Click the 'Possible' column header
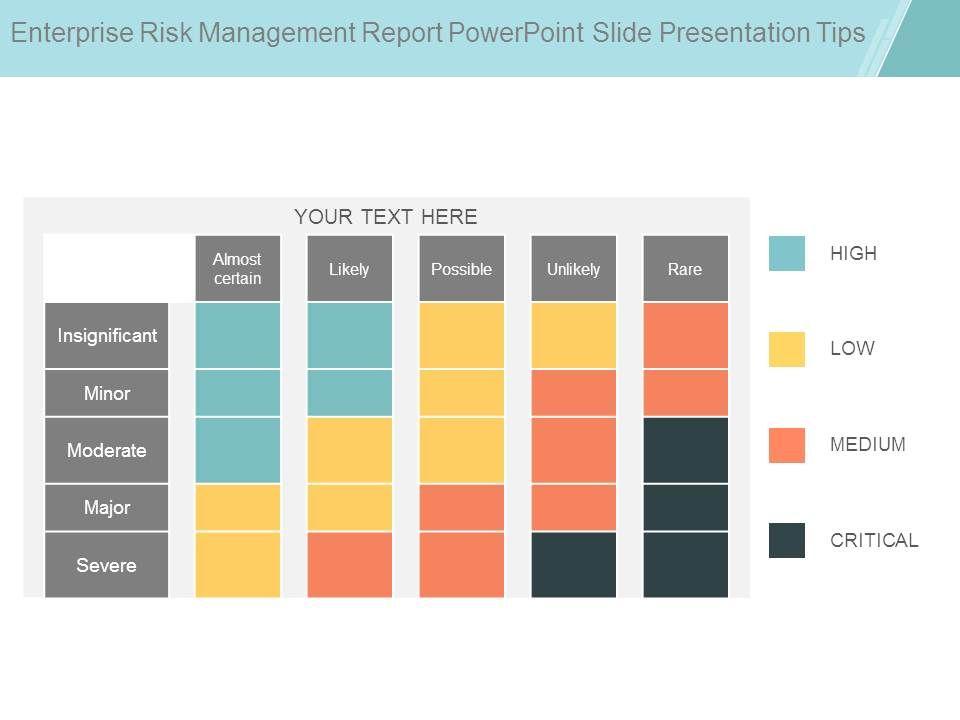The height and width of the screenshot is (720, 960). (x=462, y=268)
